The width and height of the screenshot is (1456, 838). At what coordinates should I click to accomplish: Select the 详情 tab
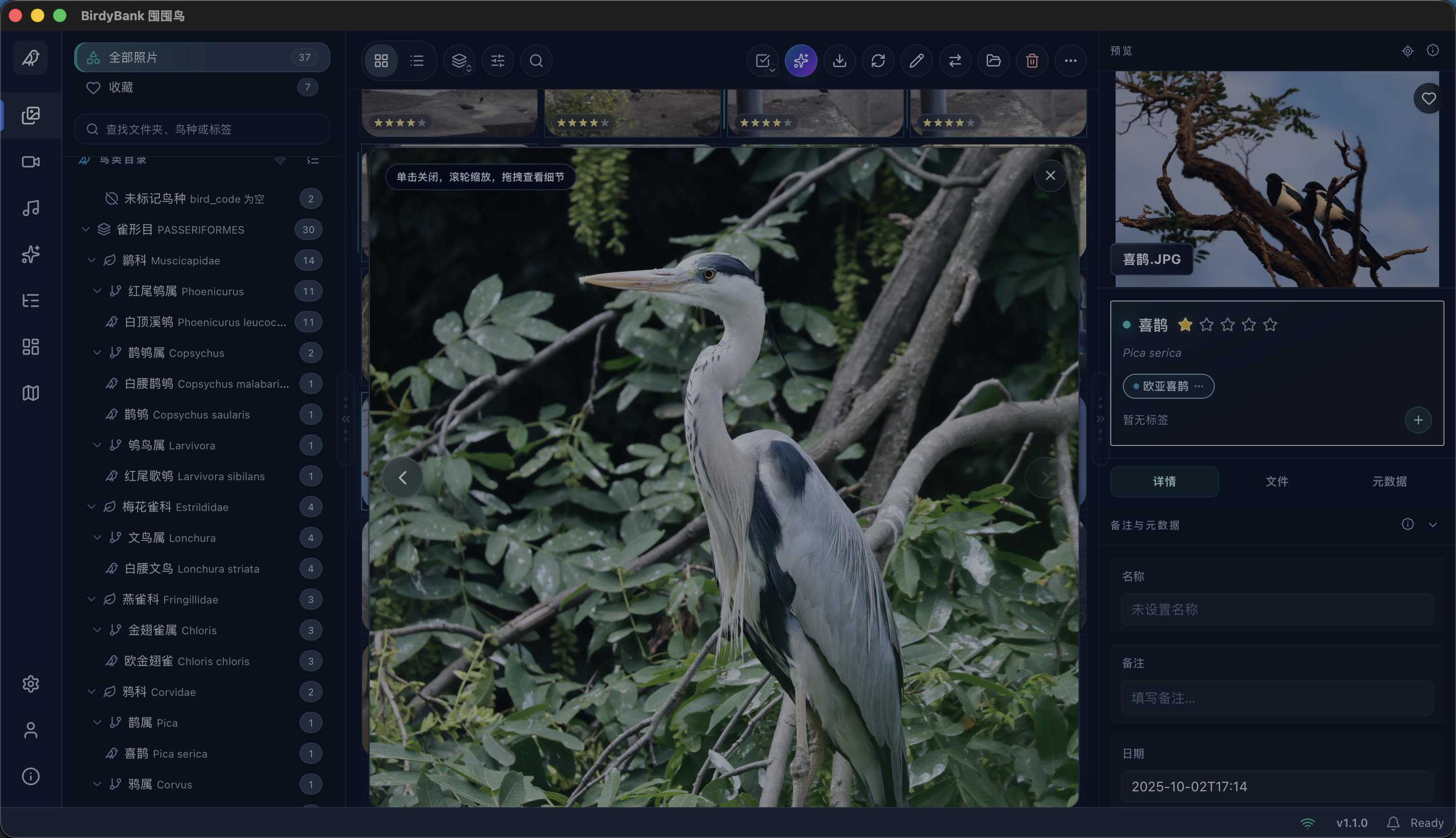pos(1164,481)
